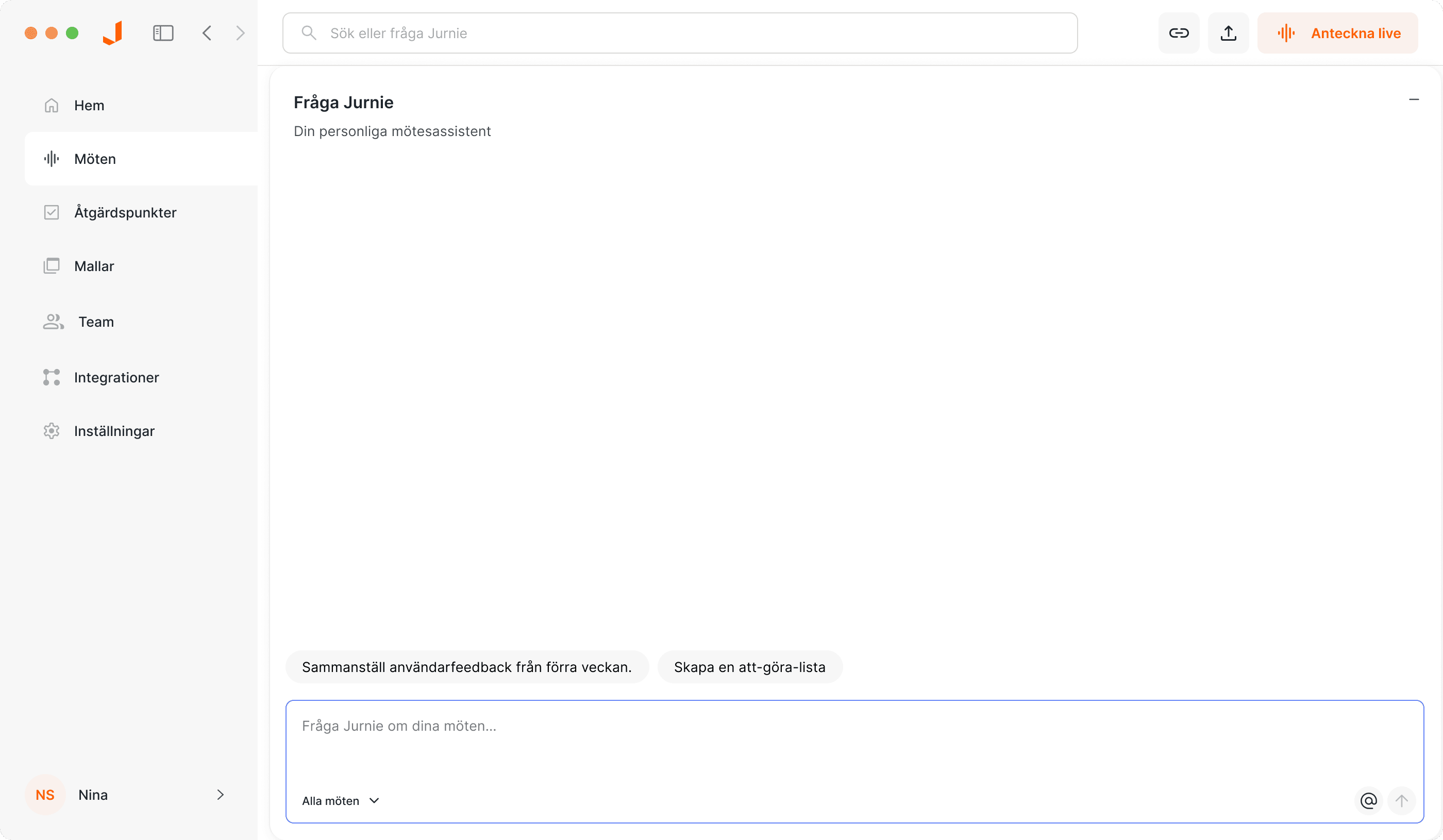Image resolution: width=1443 pixels, height=840 pixels.
Task: Click the copy link icon in the toolbar
Action: (1179, 32)
